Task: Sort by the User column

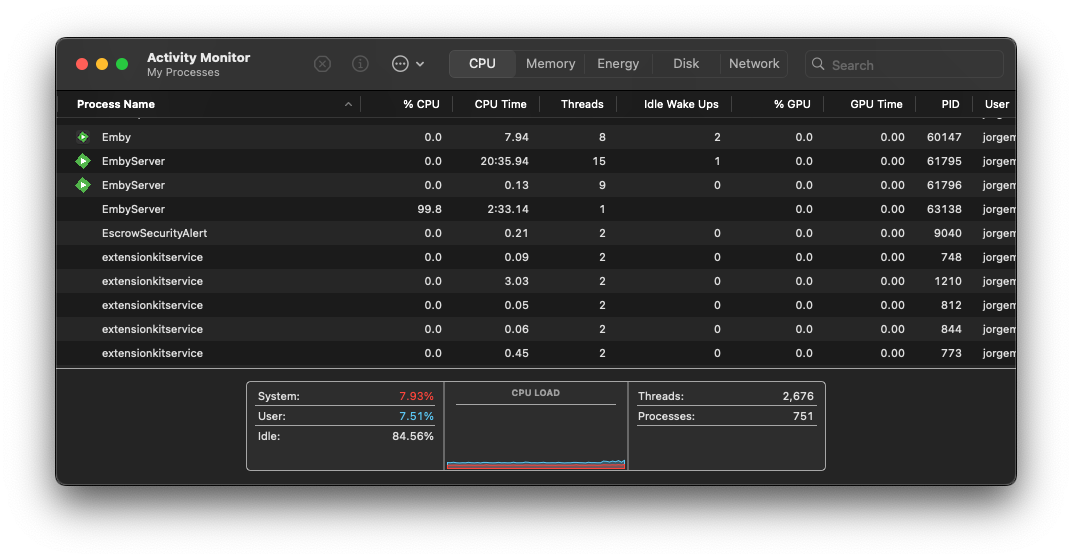Action: (997, 104)
